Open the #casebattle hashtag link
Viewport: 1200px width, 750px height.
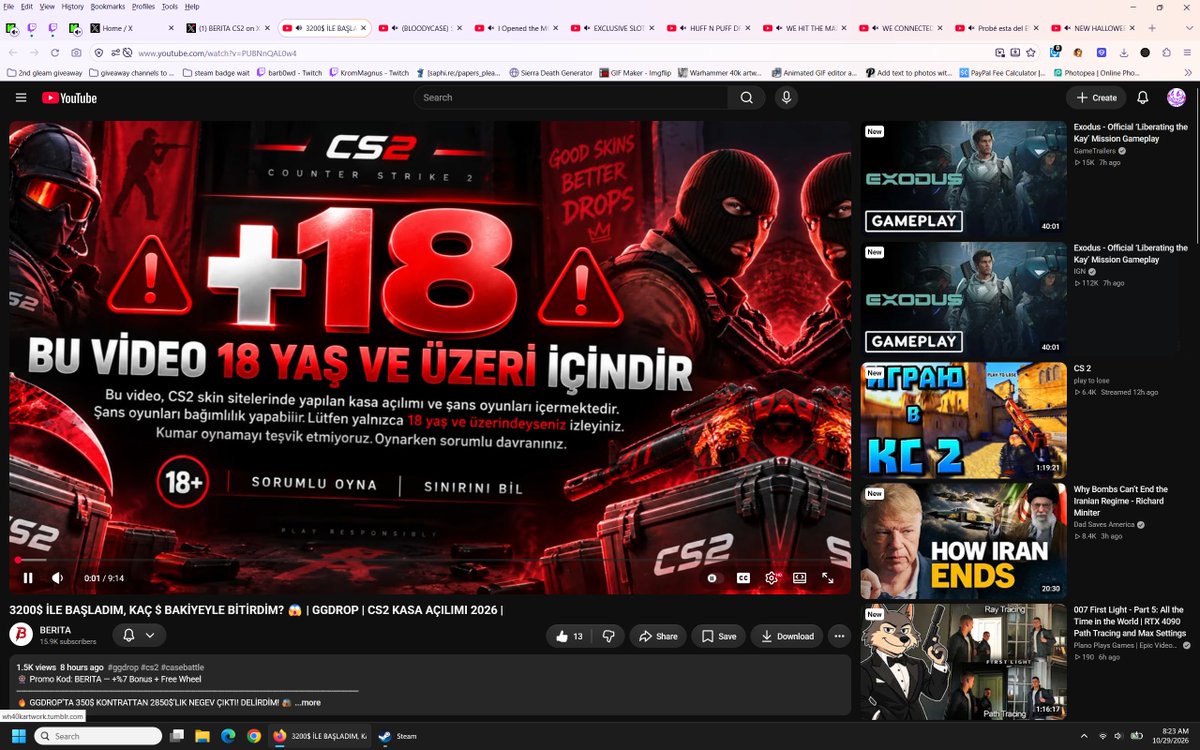(182, 667)
